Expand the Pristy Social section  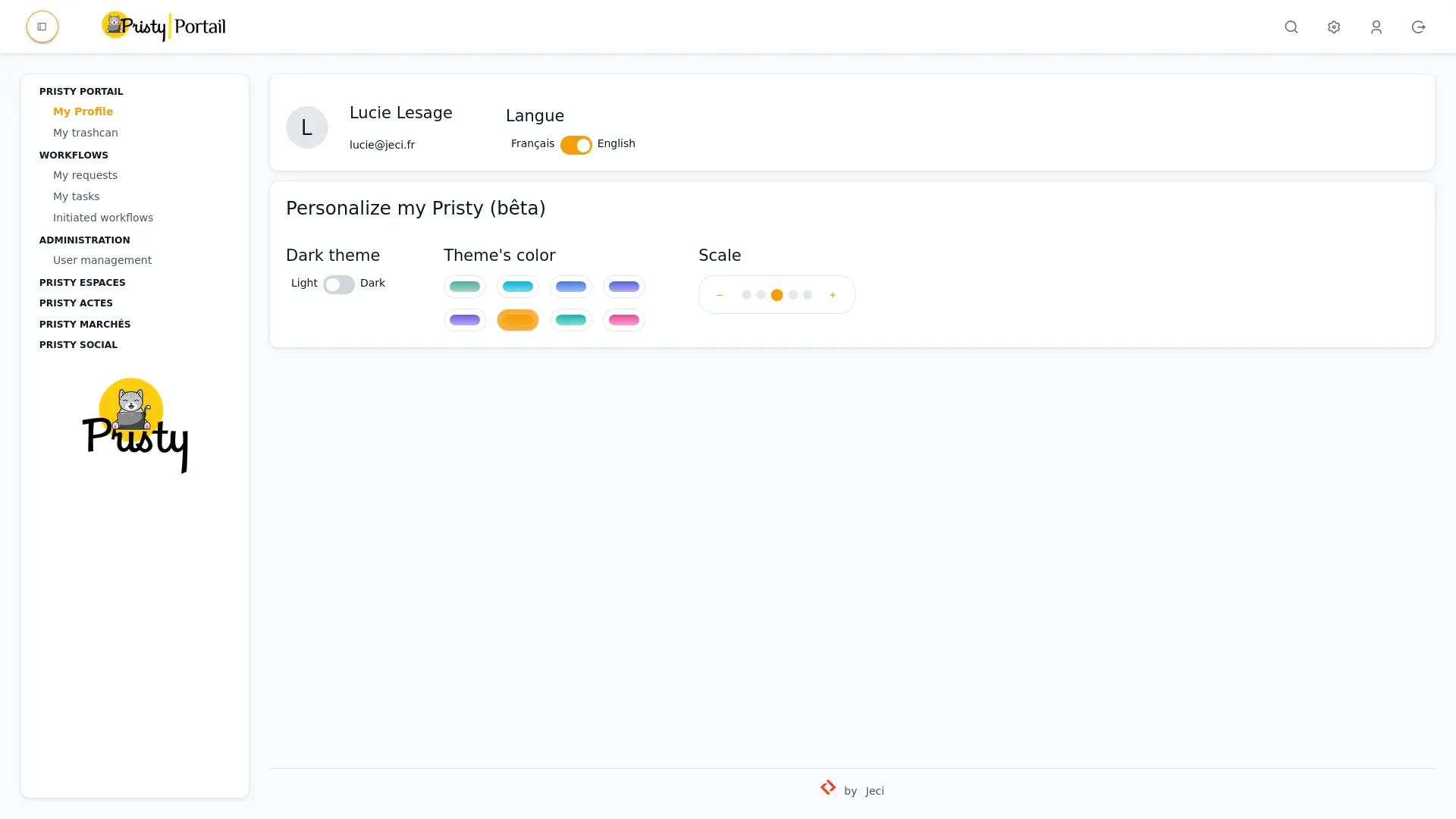[x=78, y=345]
